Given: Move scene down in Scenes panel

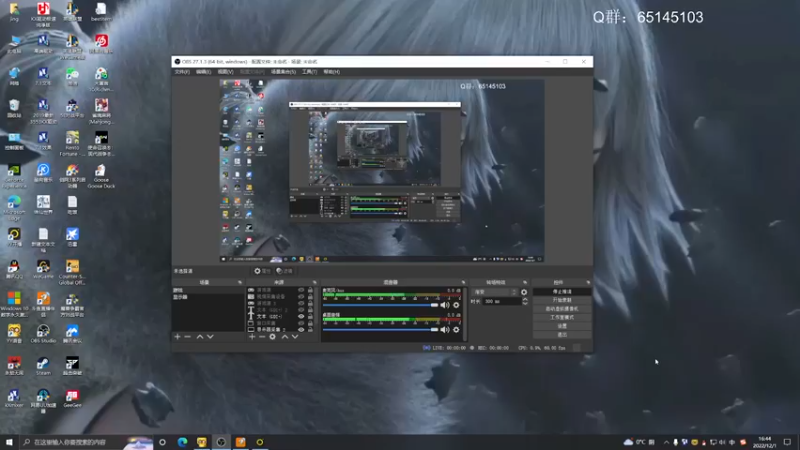Looking at the screenshot, I should (210, 337).
